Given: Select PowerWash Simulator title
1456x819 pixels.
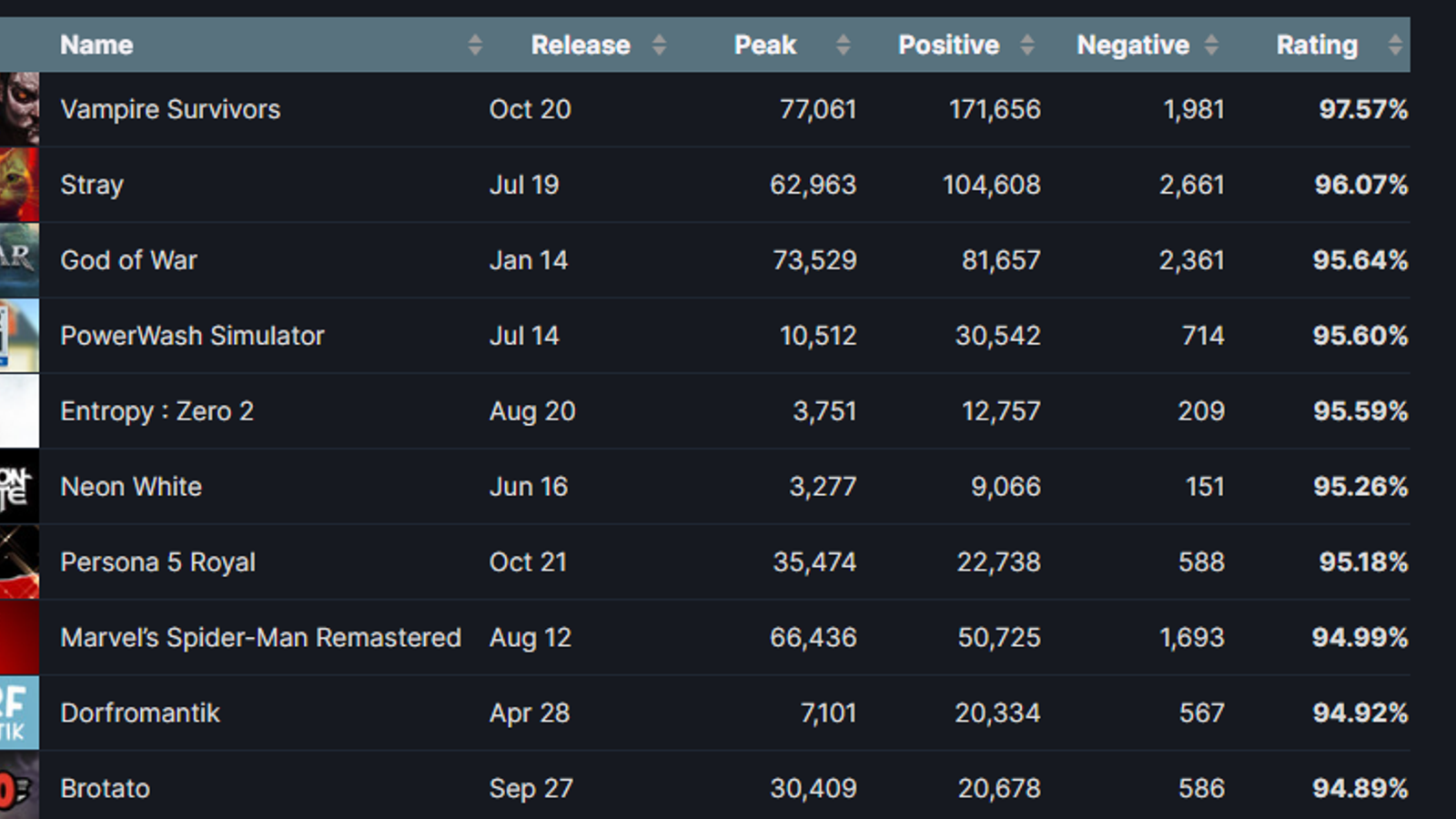Looking at the screenshot, I should [192, 336].
